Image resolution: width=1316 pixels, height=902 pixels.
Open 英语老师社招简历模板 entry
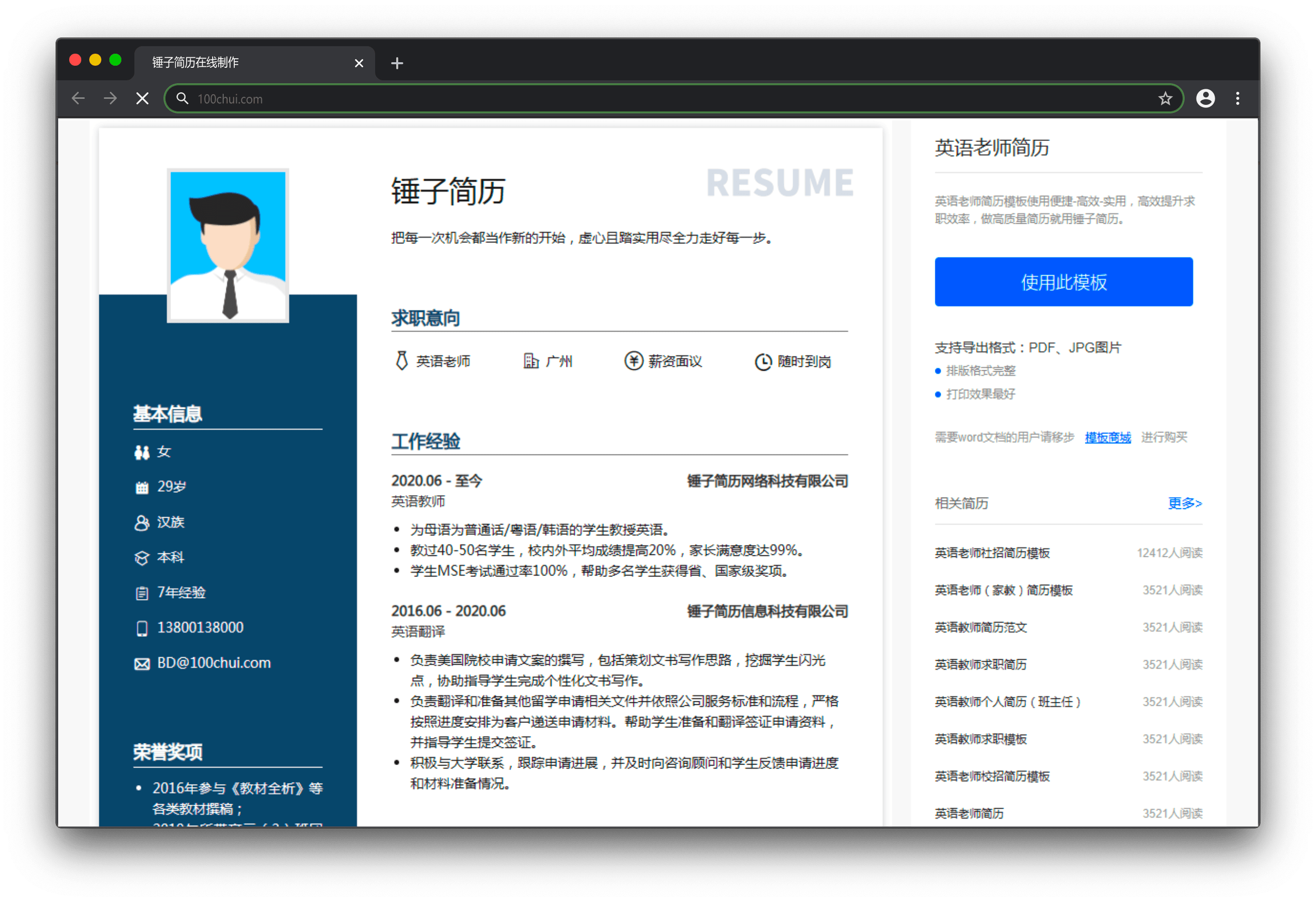992,553
